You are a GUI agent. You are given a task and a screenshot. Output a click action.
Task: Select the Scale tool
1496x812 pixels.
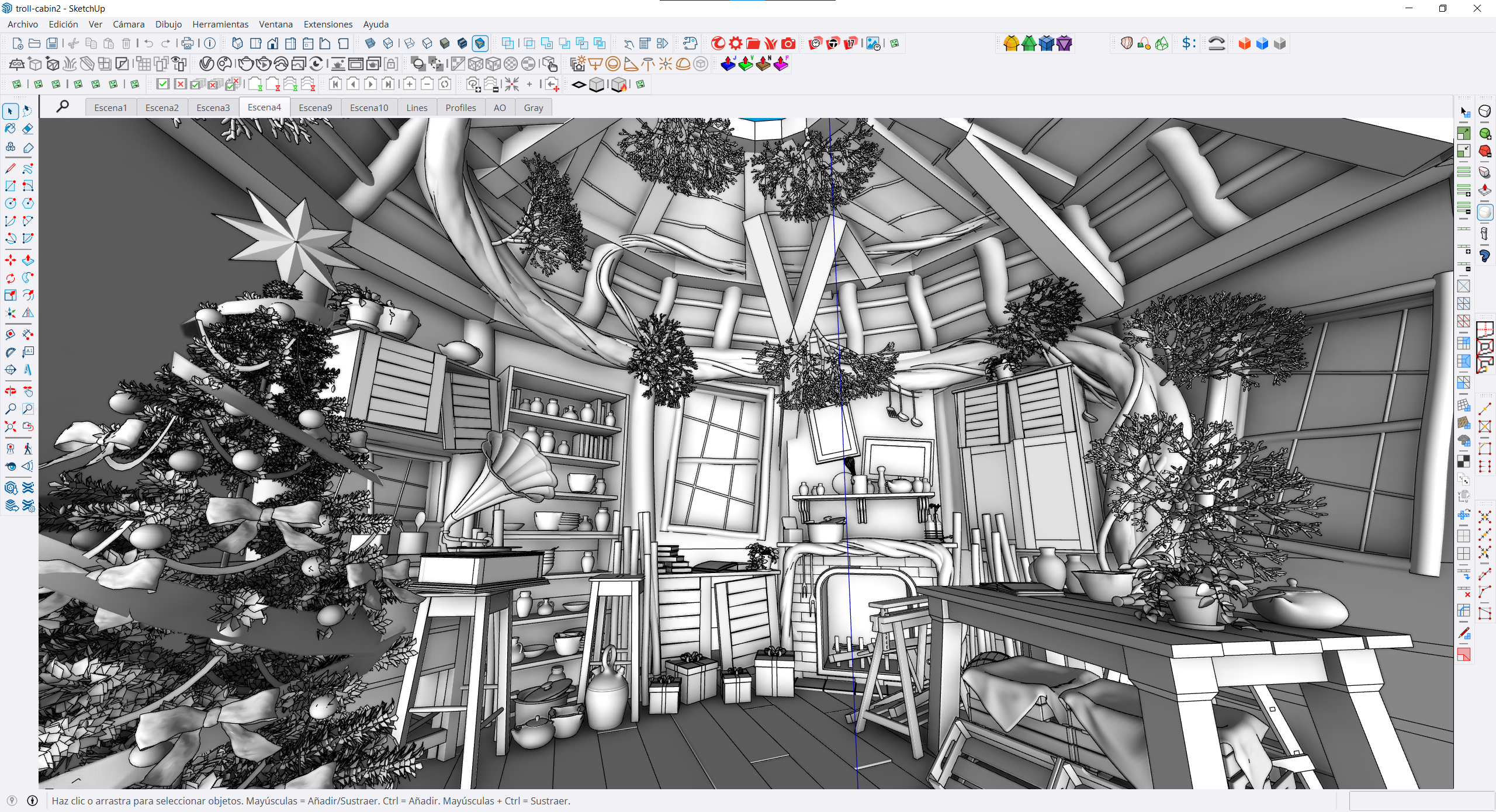pos(11,295)
